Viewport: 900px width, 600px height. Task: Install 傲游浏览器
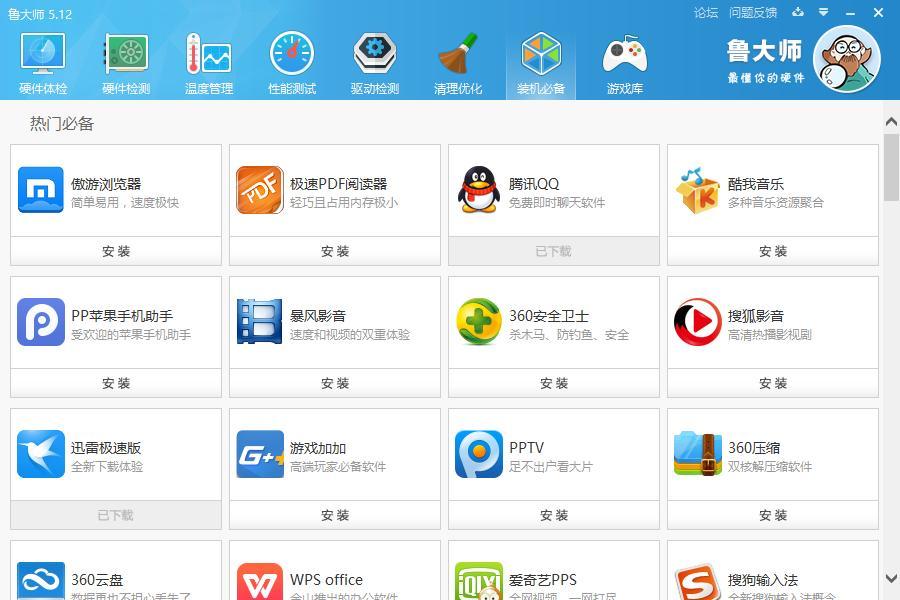pos(116,251)
